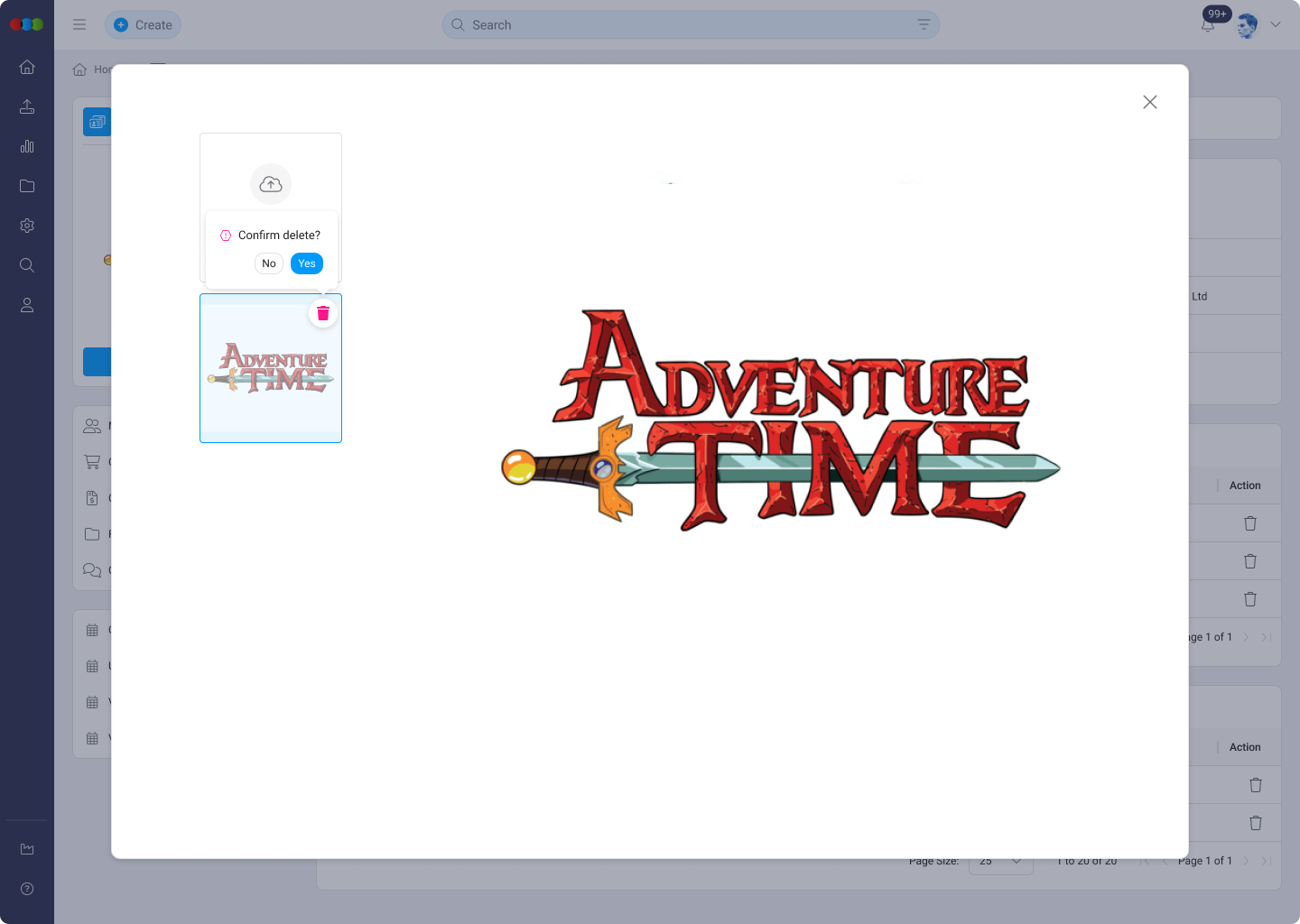1300x924 pixels.
Task: Close the image preview modal
Action: 1149,102
